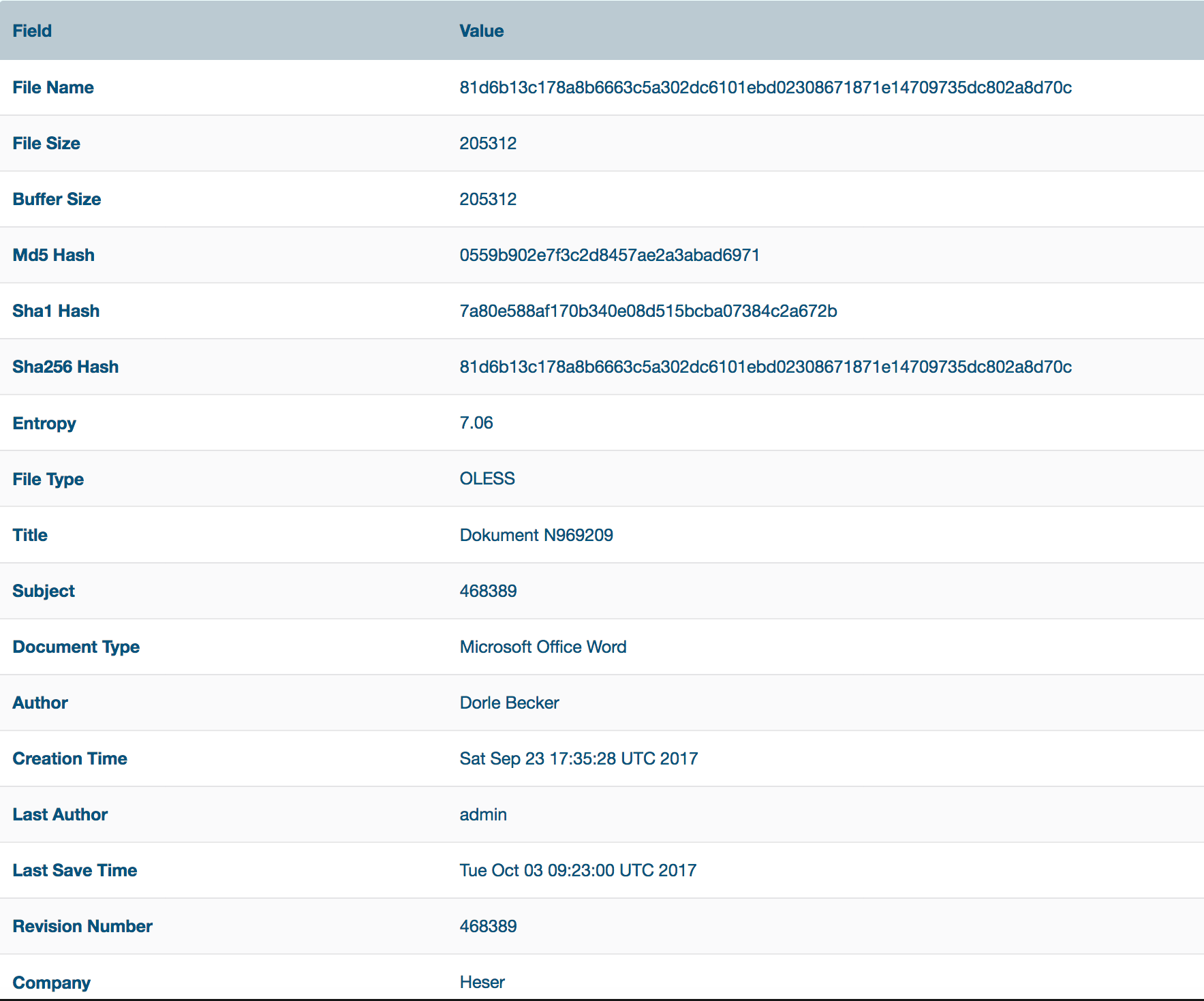Click the Company value Heser
This screenshot has height=1001, width=1204.
(x=482, y=983)
